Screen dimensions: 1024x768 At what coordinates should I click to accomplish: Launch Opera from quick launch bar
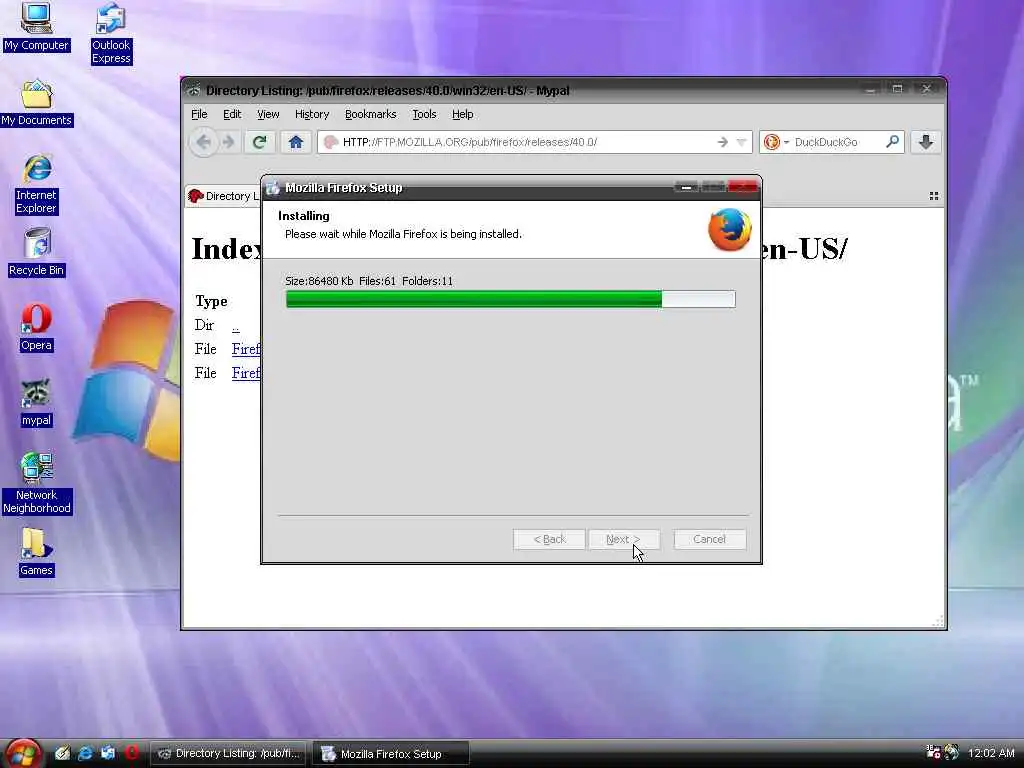131,754
